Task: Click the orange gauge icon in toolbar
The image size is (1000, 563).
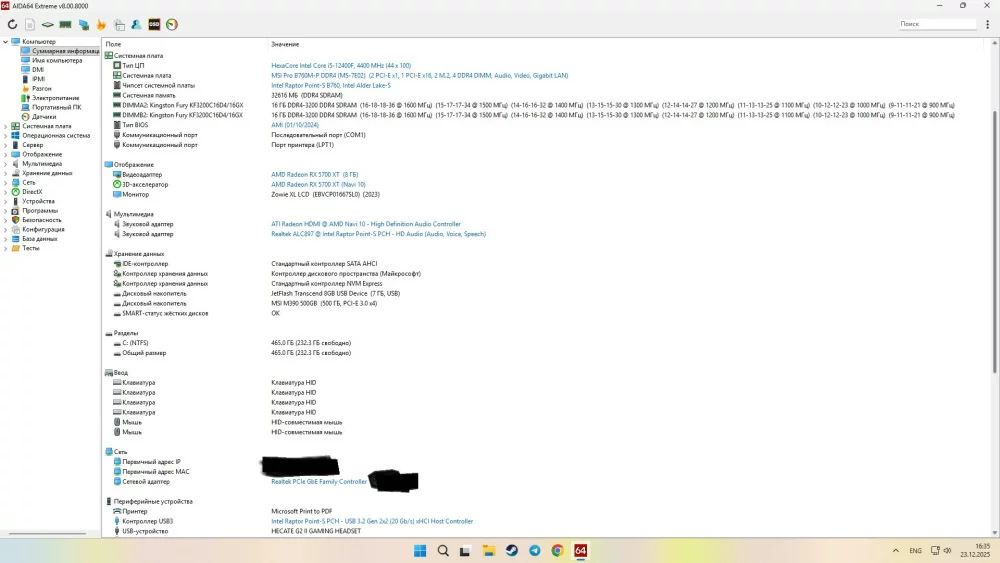Action: click(x=172, y=24)
